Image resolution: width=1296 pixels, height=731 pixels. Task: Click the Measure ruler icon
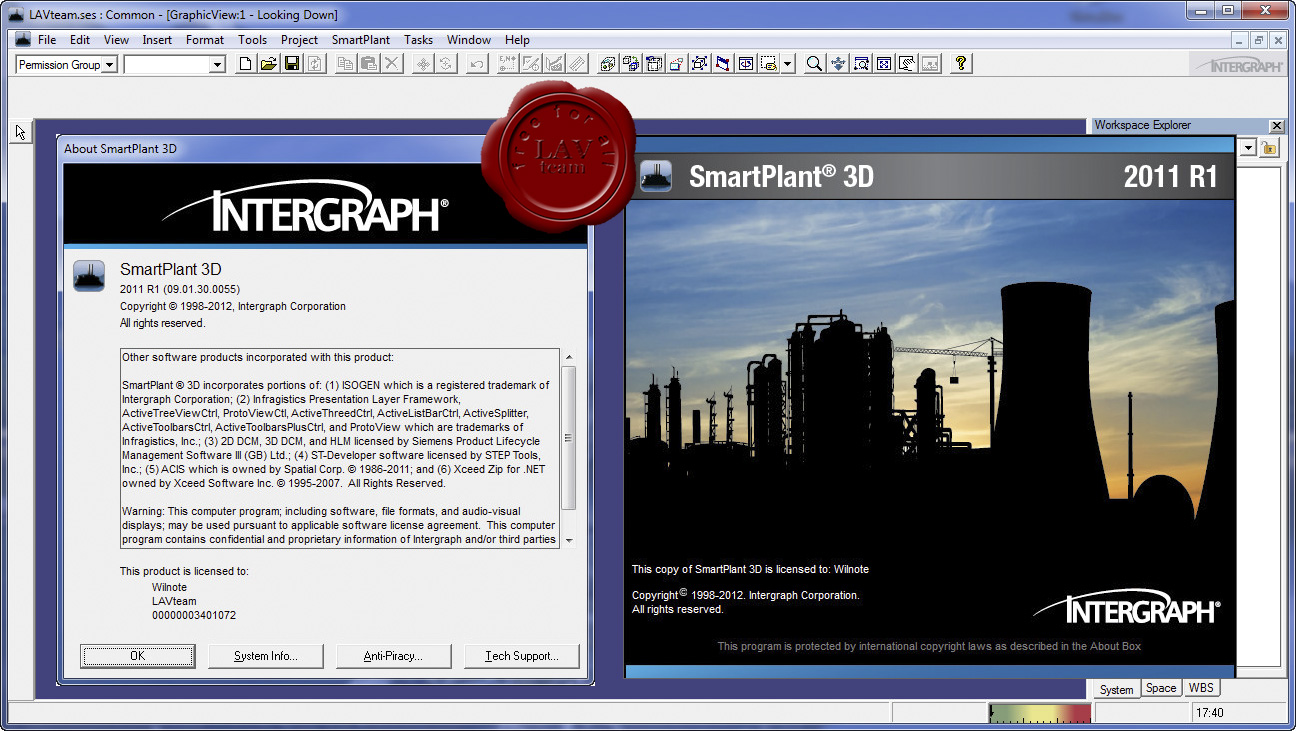pyautogui.click(x=577, y=64)
